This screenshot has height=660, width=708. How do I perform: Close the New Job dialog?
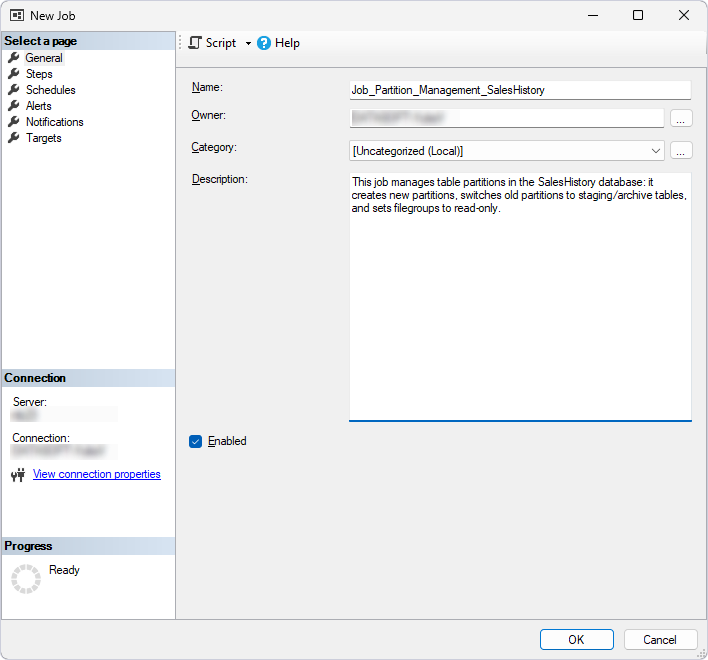(684, 15)
